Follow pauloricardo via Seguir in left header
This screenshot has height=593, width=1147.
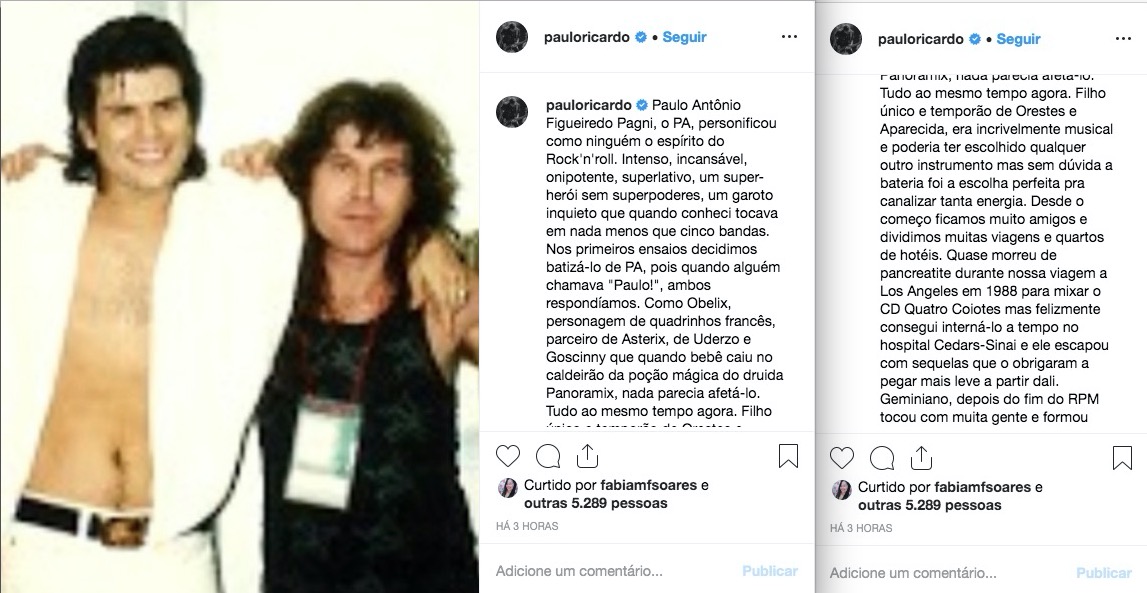(x=685, y=37)
